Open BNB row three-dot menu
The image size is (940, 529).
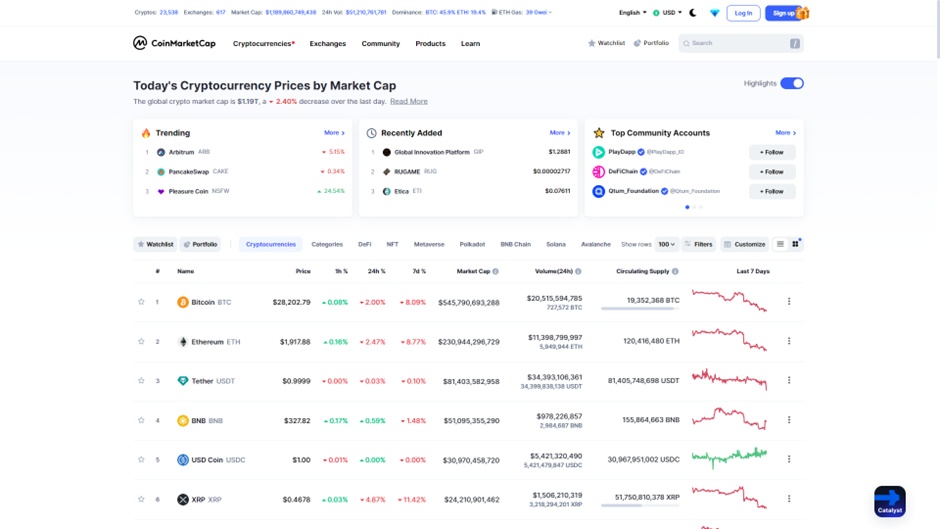(x=789, y=420)
